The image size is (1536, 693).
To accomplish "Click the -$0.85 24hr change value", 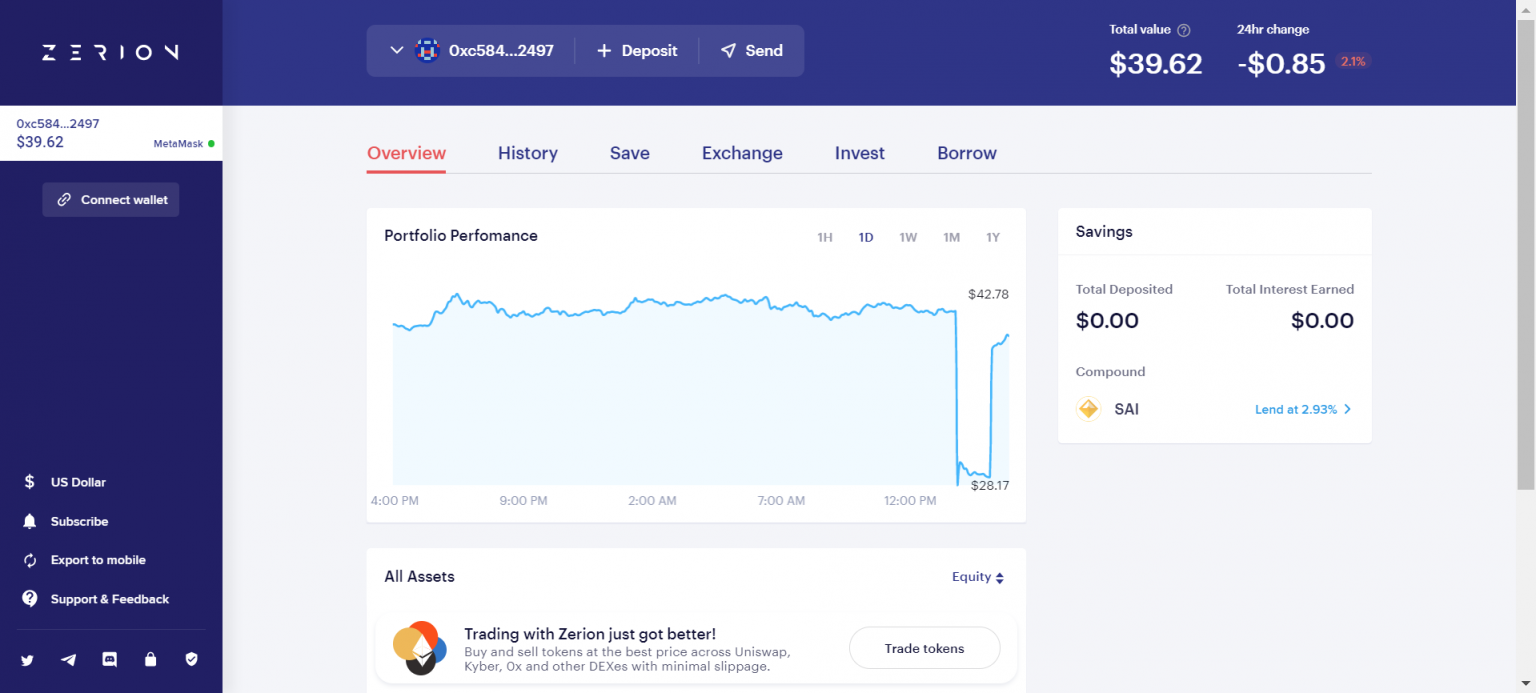I will point(1281,63).
